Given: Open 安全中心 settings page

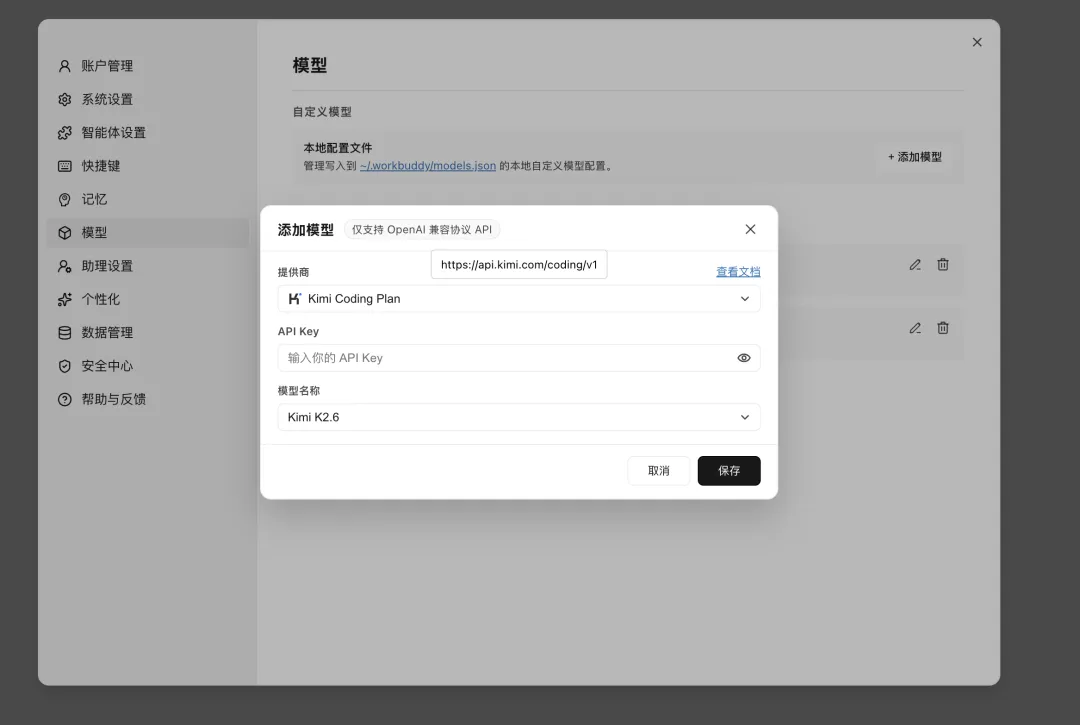Looking at the screenshot, I should (147, 366).
